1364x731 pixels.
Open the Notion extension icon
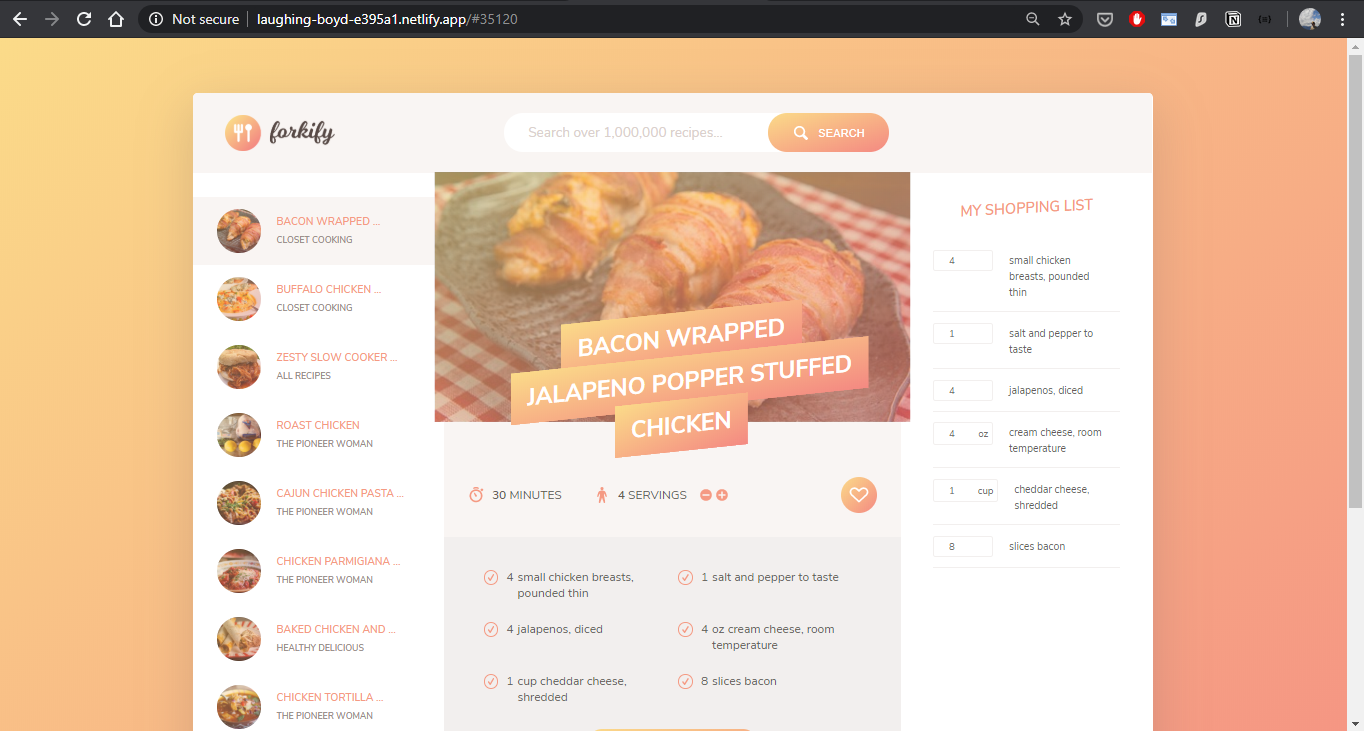click(x=1233, y=19)
